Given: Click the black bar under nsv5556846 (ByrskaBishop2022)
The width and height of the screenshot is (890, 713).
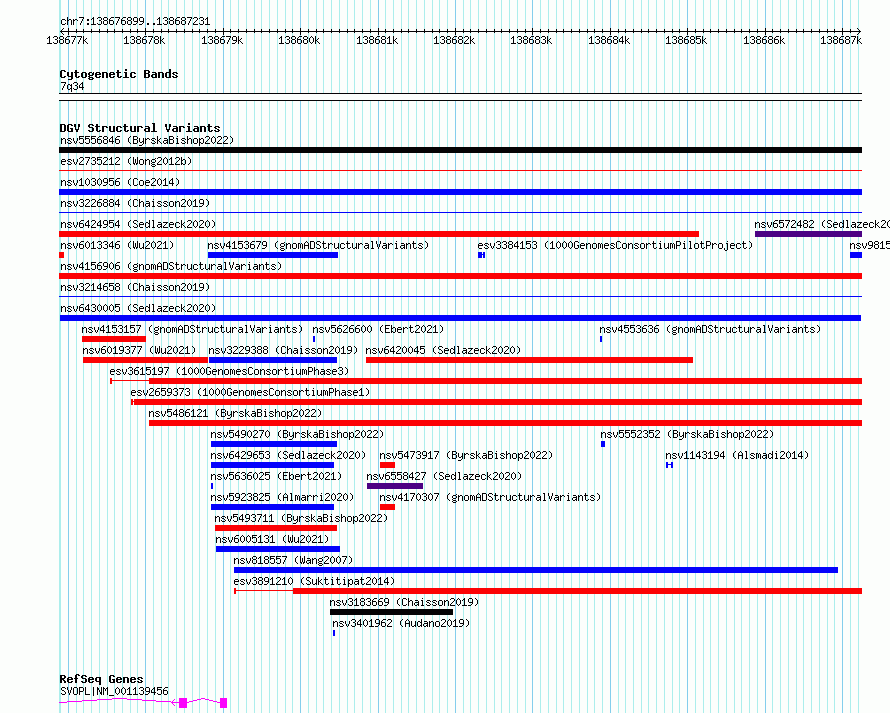Looking at the screenshot, I should tap(460, 150).
